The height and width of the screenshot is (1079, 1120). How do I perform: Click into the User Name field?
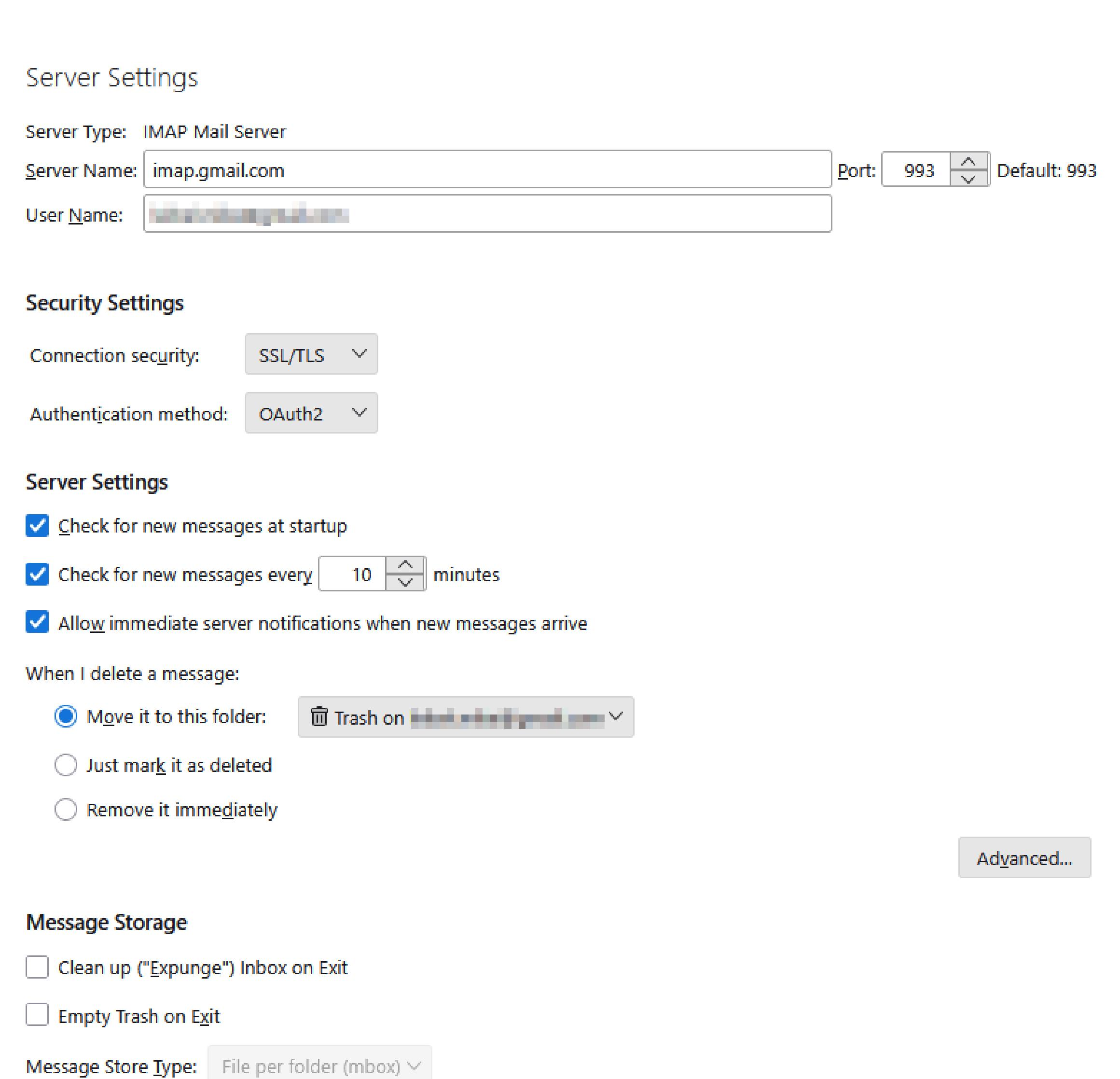[x=487, y=214]
